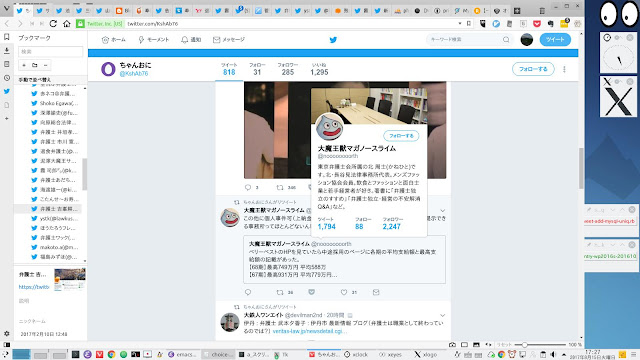
Task: Open the Bookmarks panel in sidebar
Action: (x=7, y=37)
